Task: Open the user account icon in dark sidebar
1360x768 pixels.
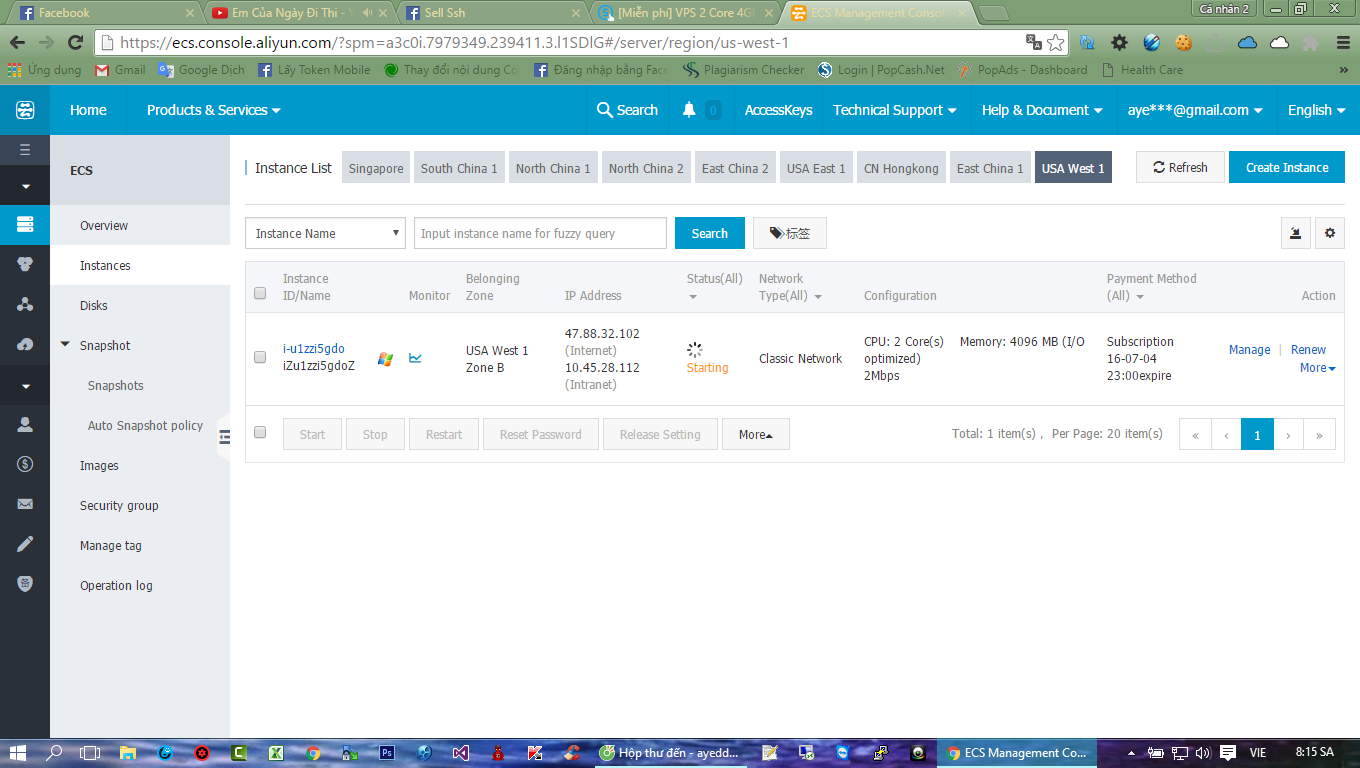Action: (25, 424)
